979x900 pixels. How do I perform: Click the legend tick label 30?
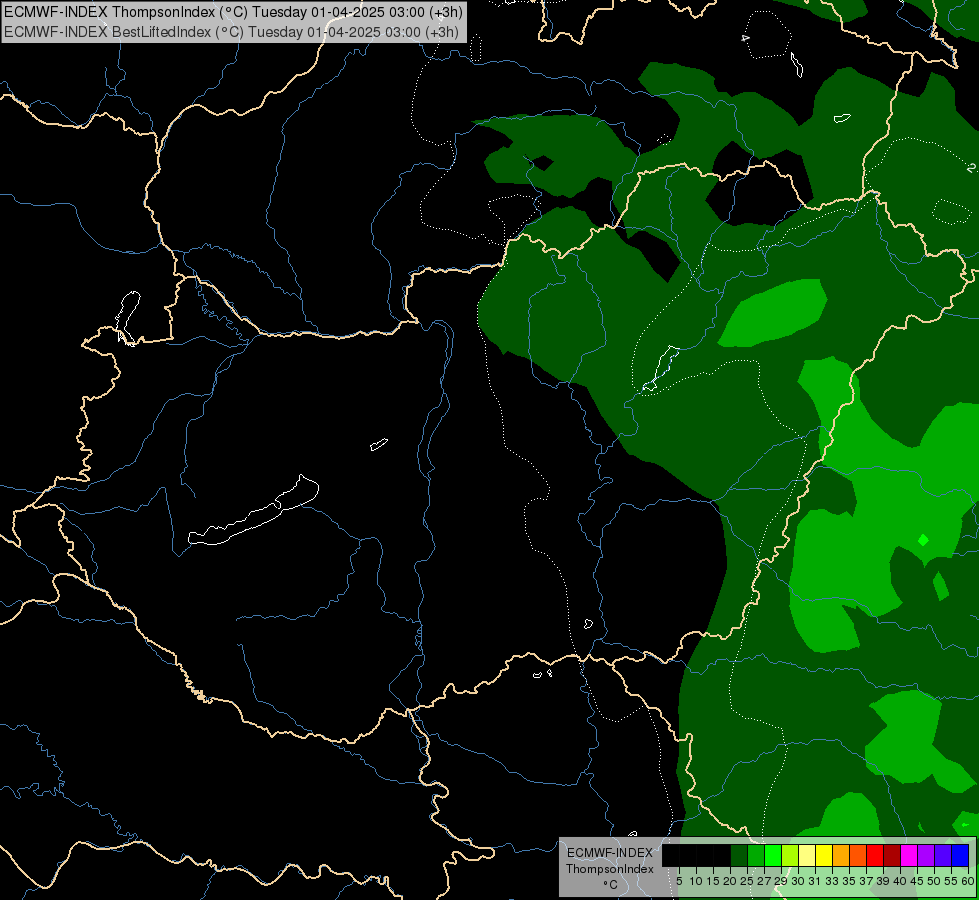tap(798, 881)
